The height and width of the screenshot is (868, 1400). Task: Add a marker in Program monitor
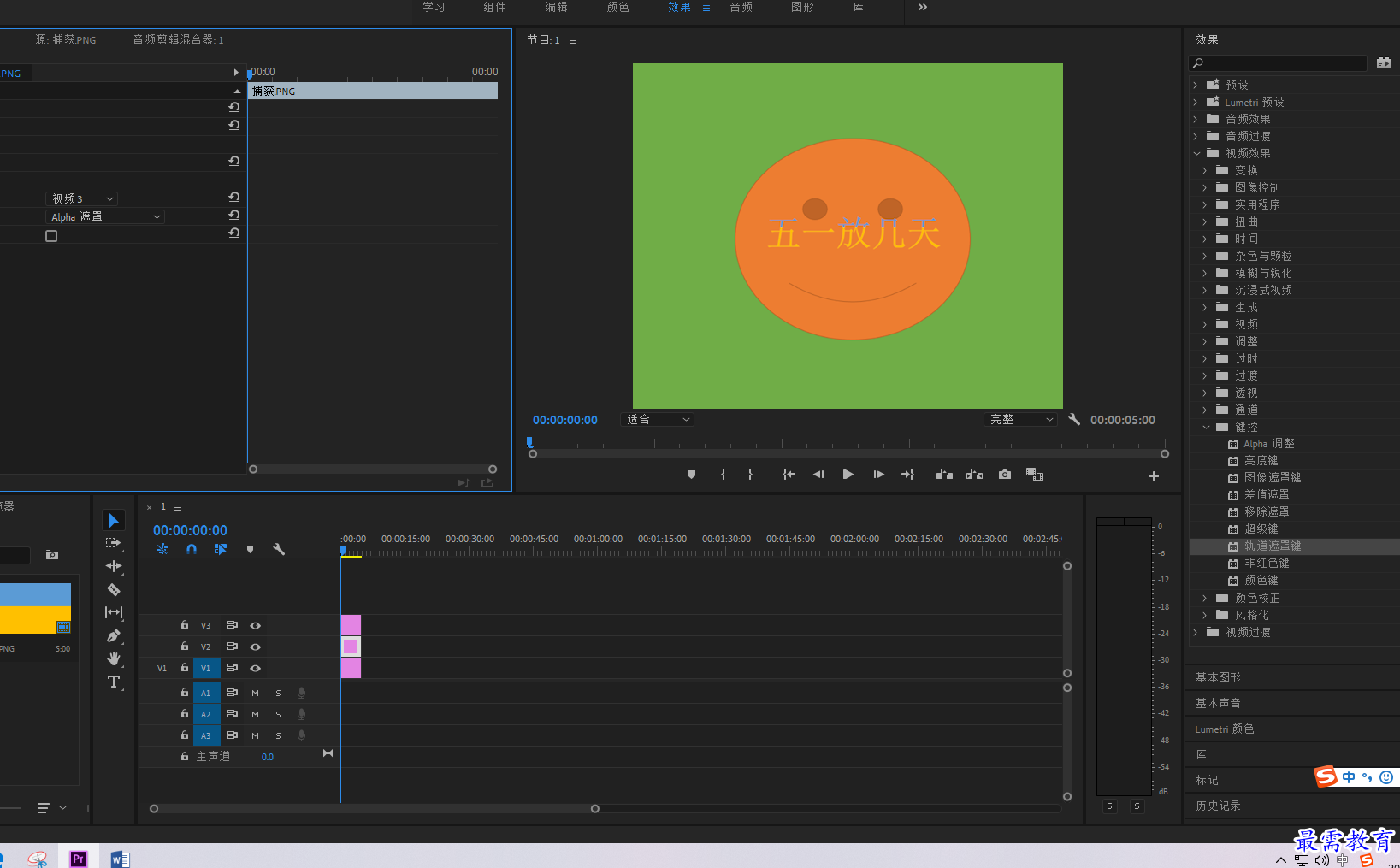[691, 475]
